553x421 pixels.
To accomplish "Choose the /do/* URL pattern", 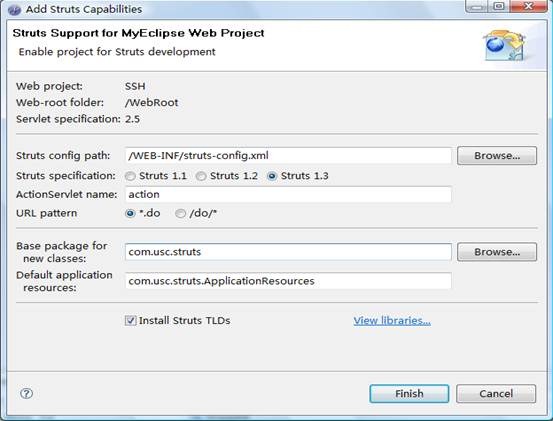I will click(180, 213).
